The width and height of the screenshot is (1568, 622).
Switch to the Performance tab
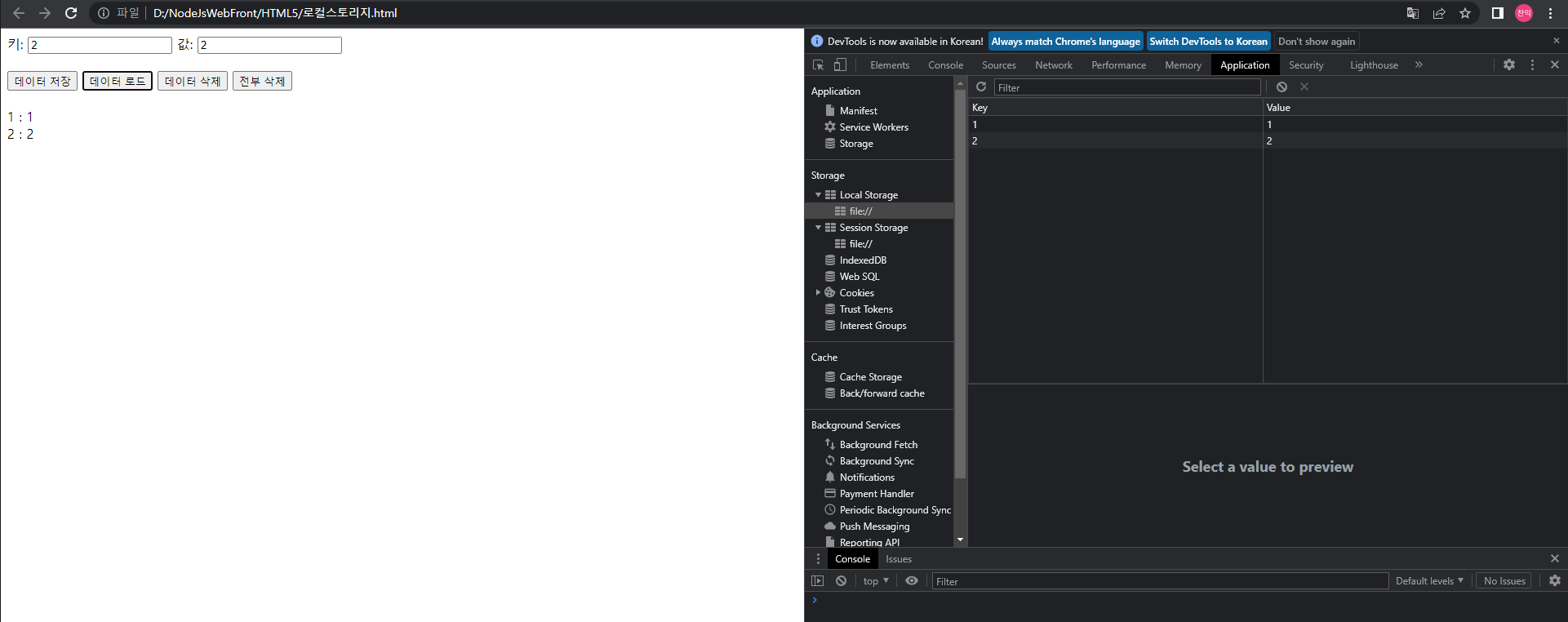1118,65
